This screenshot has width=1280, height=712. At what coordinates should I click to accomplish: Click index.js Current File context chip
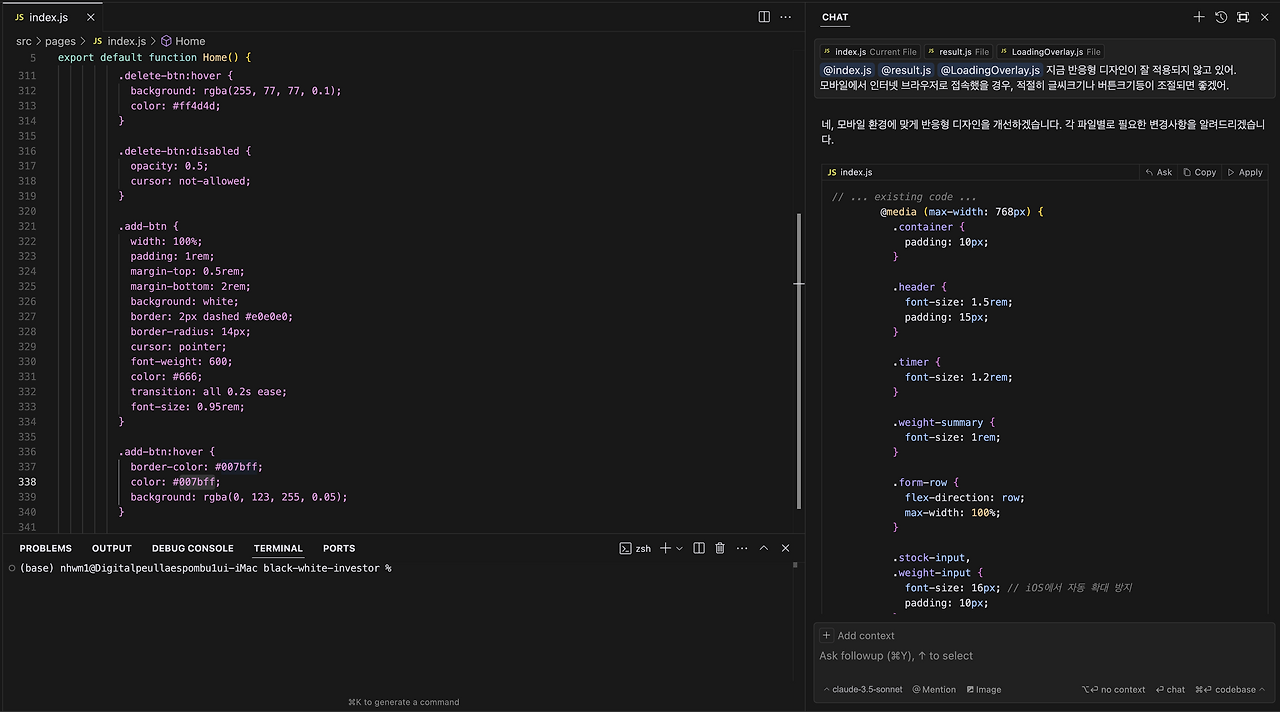(870, 52)
